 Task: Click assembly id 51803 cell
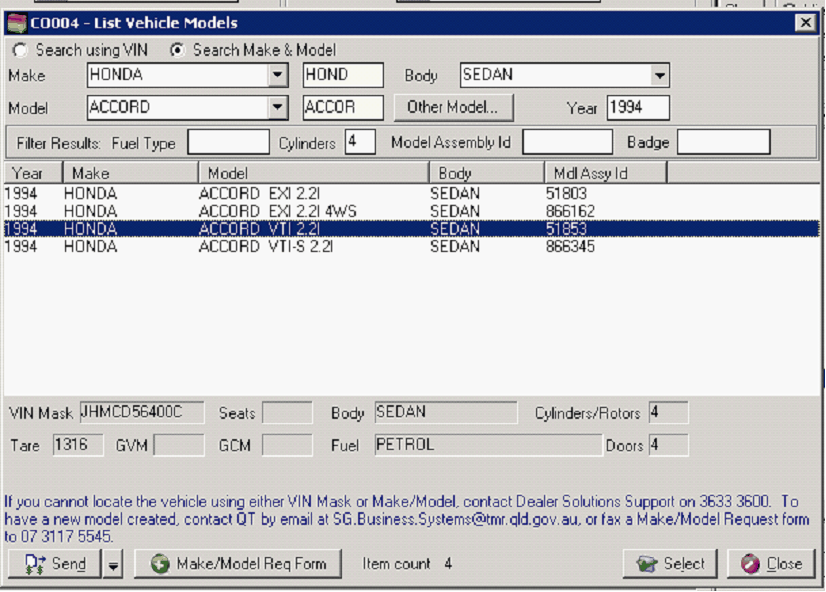(566, 193)
